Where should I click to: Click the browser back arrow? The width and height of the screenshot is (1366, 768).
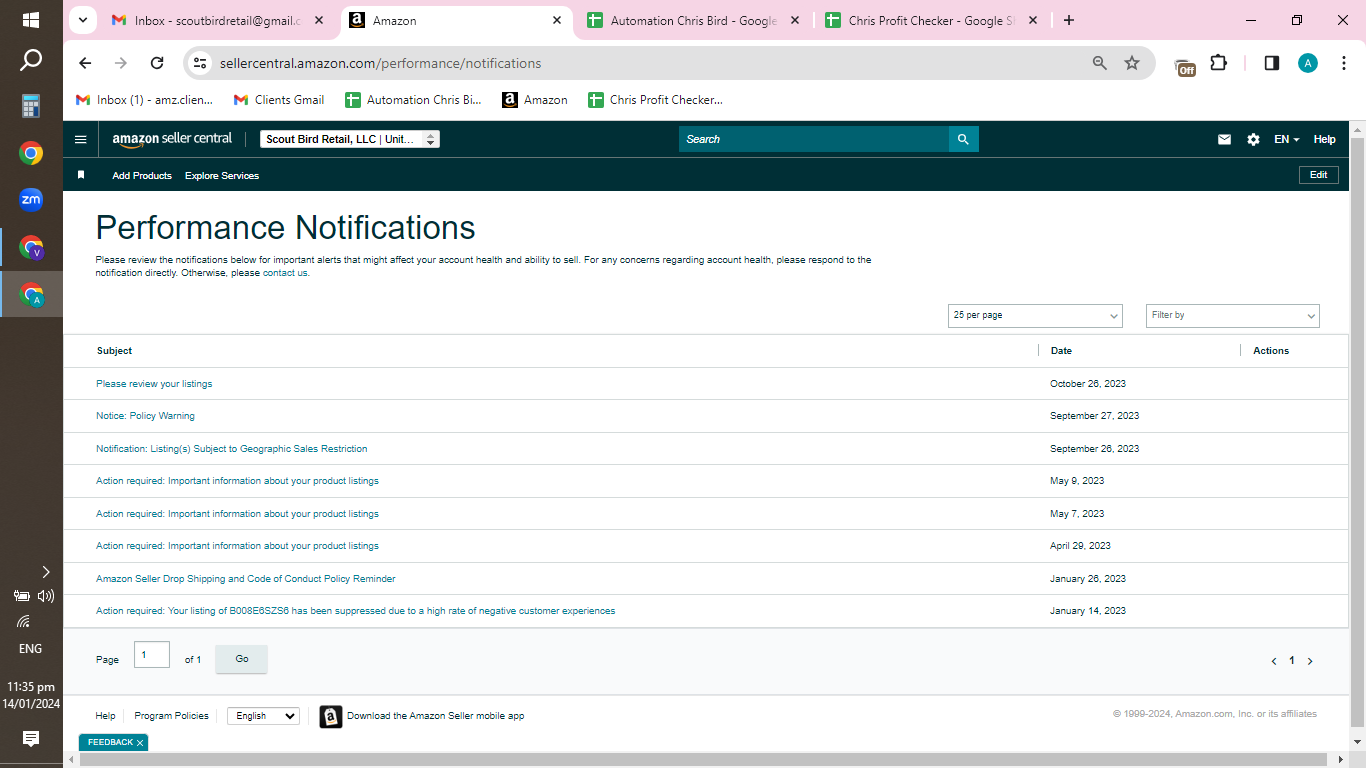[x=85, y=63]
